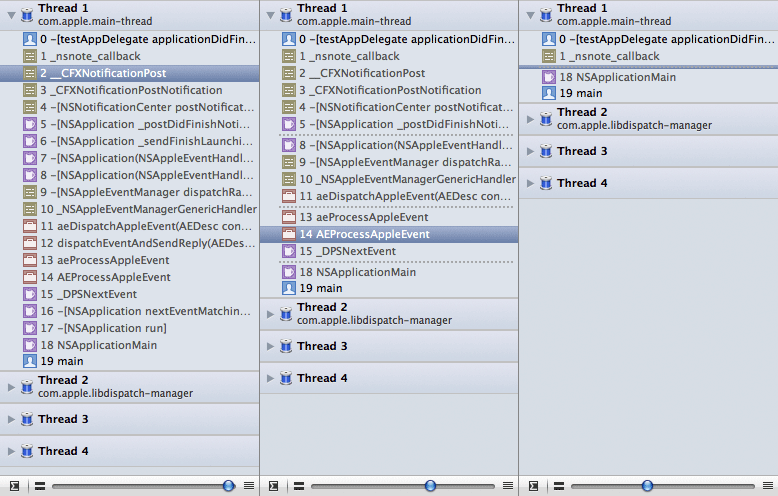The width and height of the screenshot is (778, 496).
Task: Click the briefcase icon of frame 14 in middle panel
Action: click(289, 234)
